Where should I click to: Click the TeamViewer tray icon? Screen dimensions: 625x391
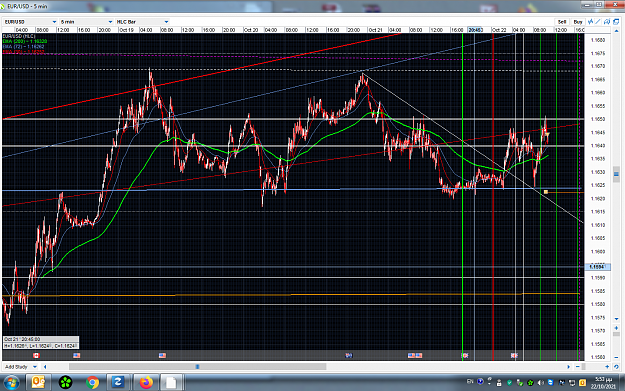(x=551, y=383)
